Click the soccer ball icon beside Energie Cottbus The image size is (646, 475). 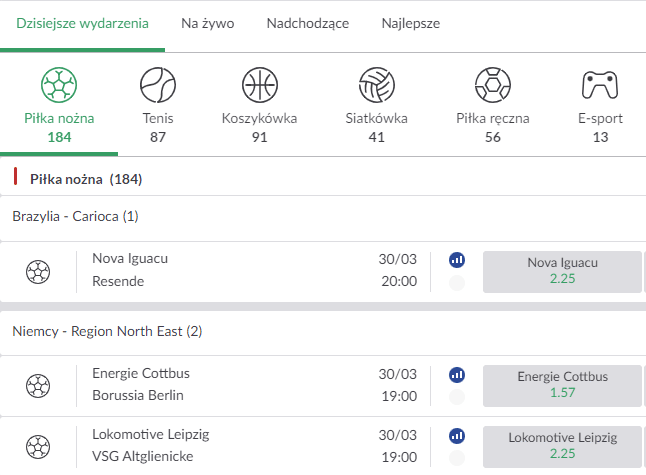pos(38,386)
